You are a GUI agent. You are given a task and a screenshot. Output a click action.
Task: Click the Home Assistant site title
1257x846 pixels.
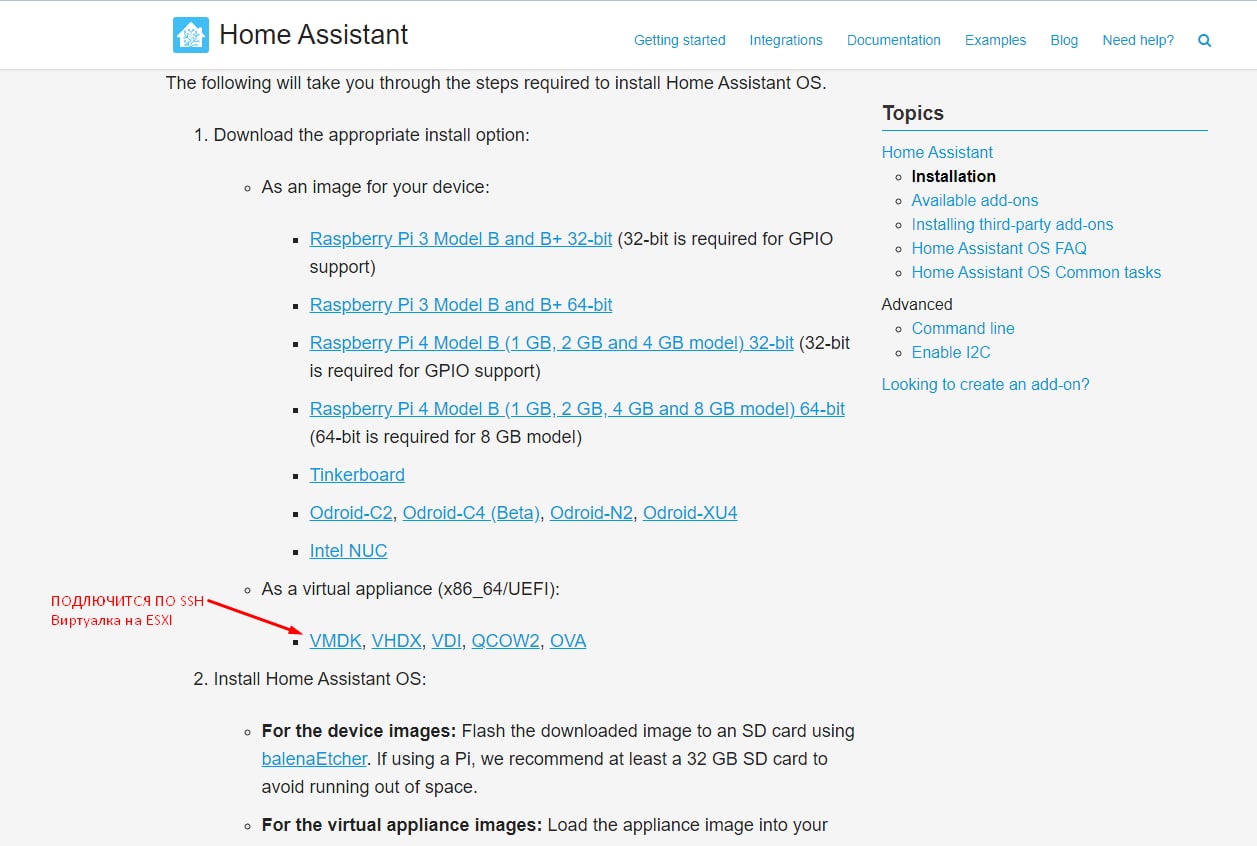[x=314, y=35]
